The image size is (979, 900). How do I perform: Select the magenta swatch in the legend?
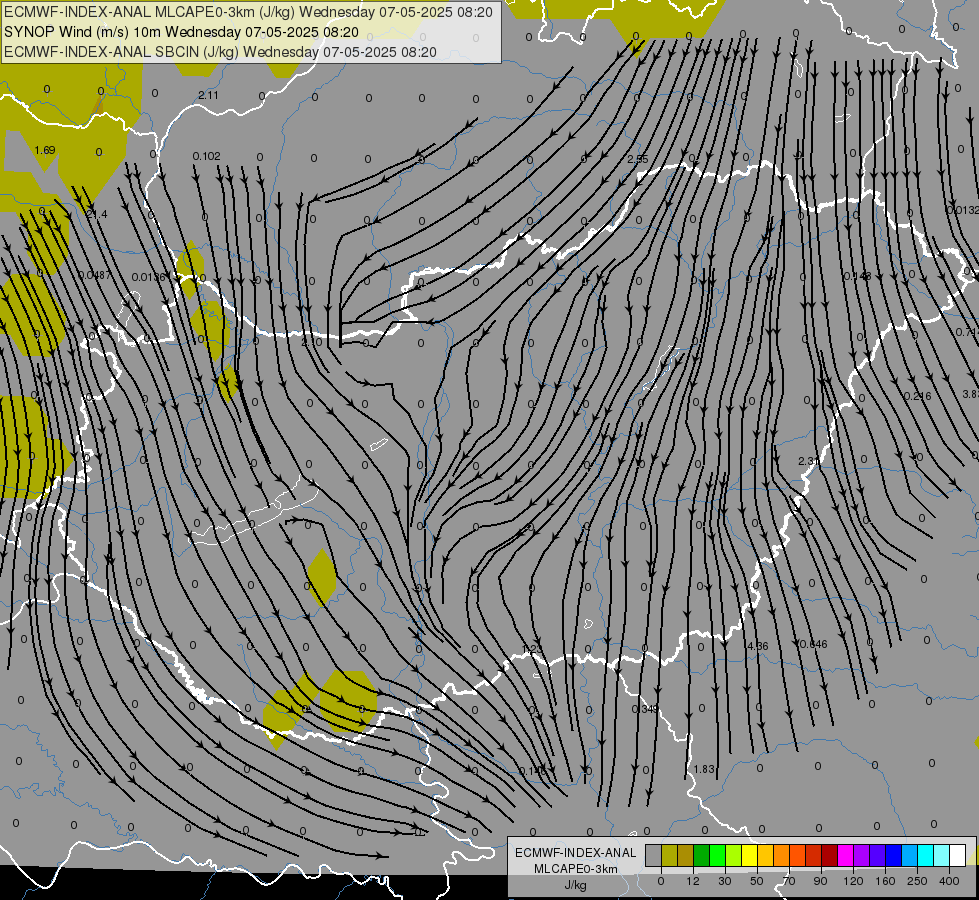pos(846,856)
